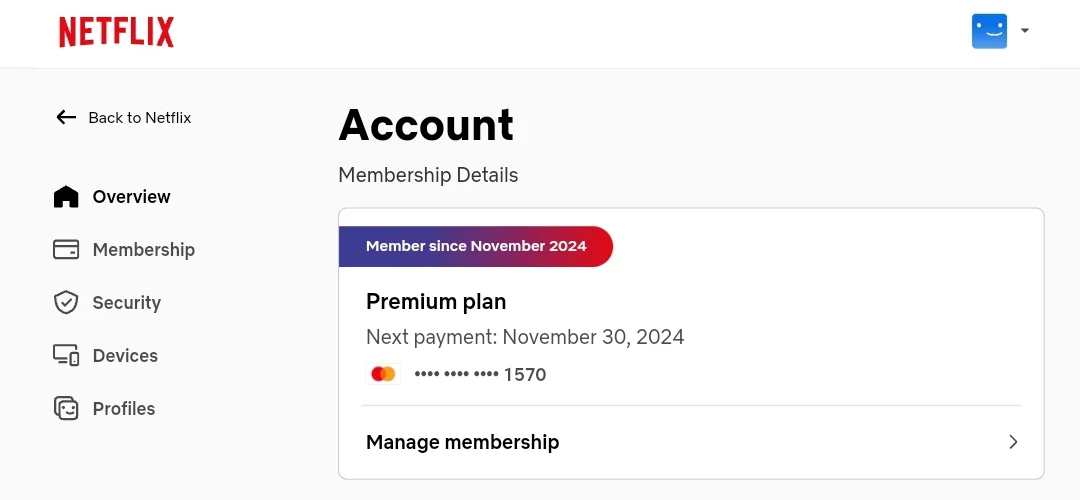
Task: Click the Premium plan heading
Action: [x=436, y=302]
